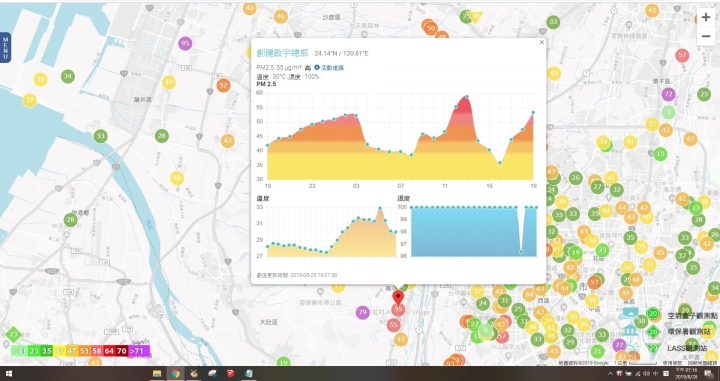Click the 35 green legend swatch

tap(47, 351)
